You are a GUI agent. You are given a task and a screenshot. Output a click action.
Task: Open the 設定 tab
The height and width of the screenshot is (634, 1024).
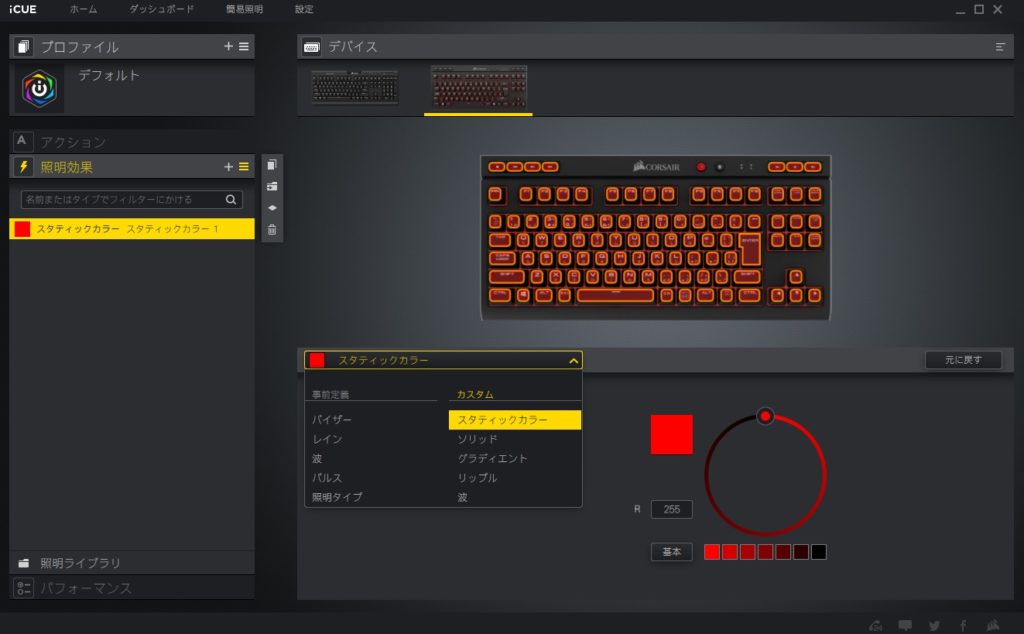304,9
